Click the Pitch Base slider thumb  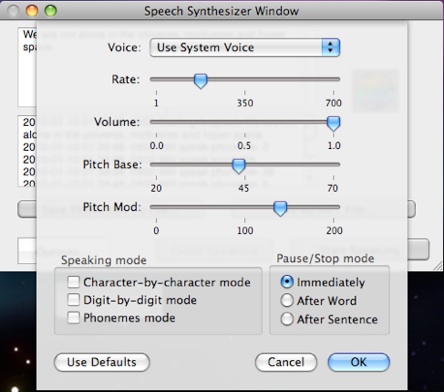(x=239, y=166)
